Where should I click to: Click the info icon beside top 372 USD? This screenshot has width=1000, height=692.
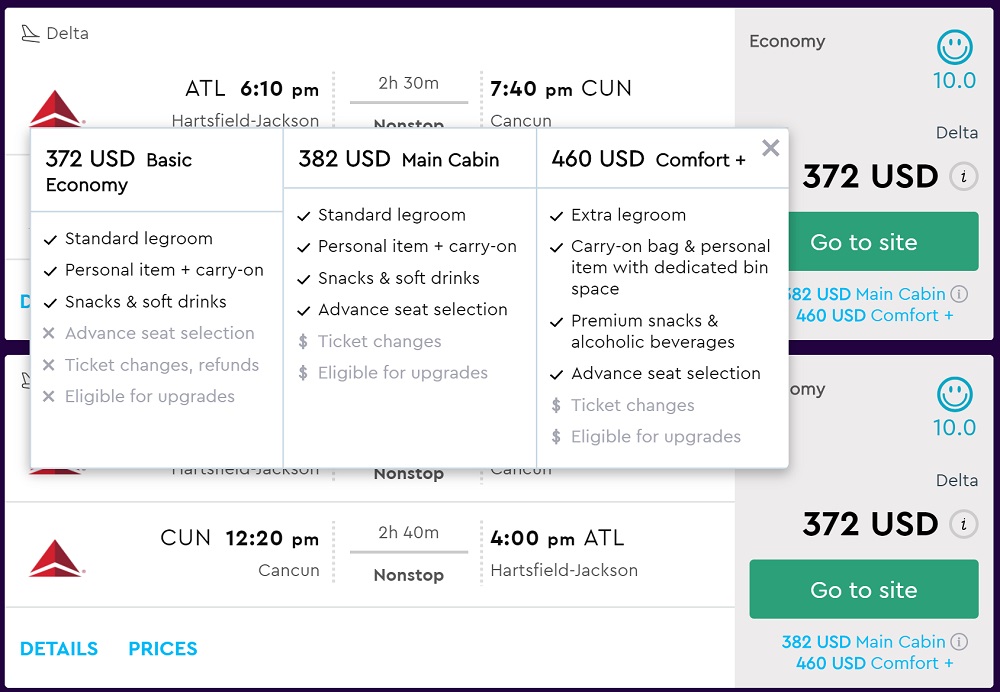[x=963, y=177]
